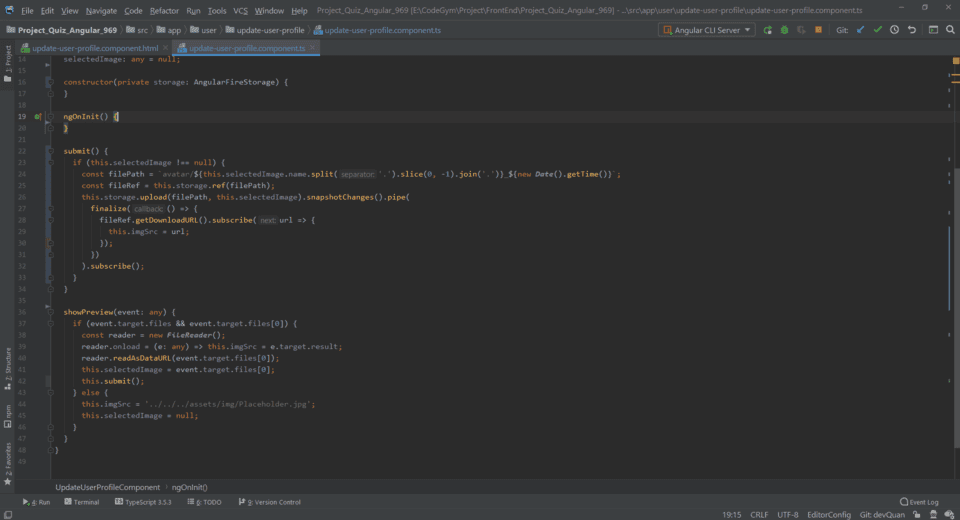Screen dimensions: 960x520
Task: Click the implements gutter icon on line 19
Action: (x=38, y=117)
